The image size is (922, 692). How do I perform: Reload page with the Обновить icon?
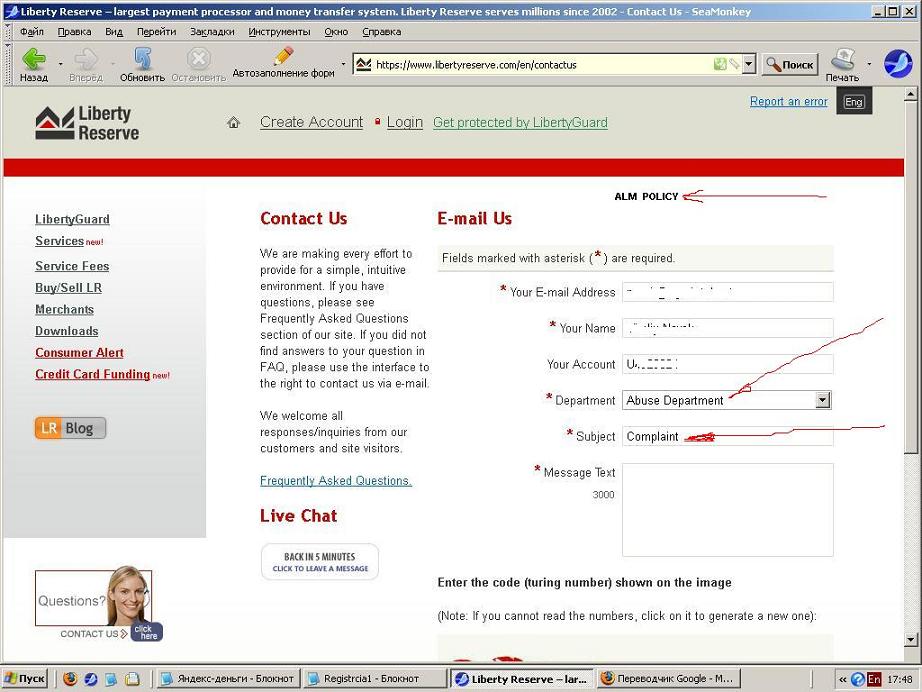142,59
